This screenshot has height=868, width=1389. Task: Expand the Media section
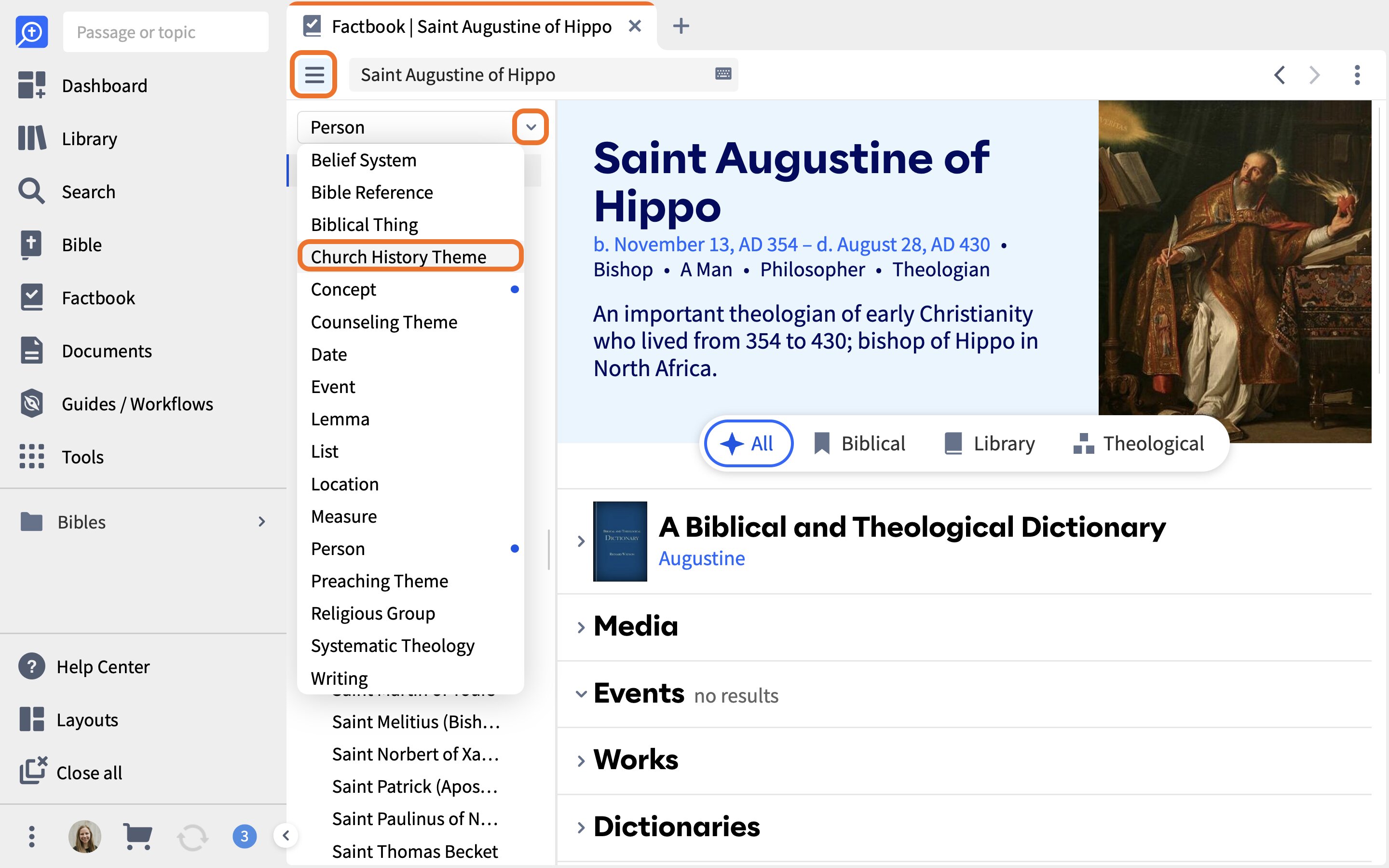coord(580,627)
